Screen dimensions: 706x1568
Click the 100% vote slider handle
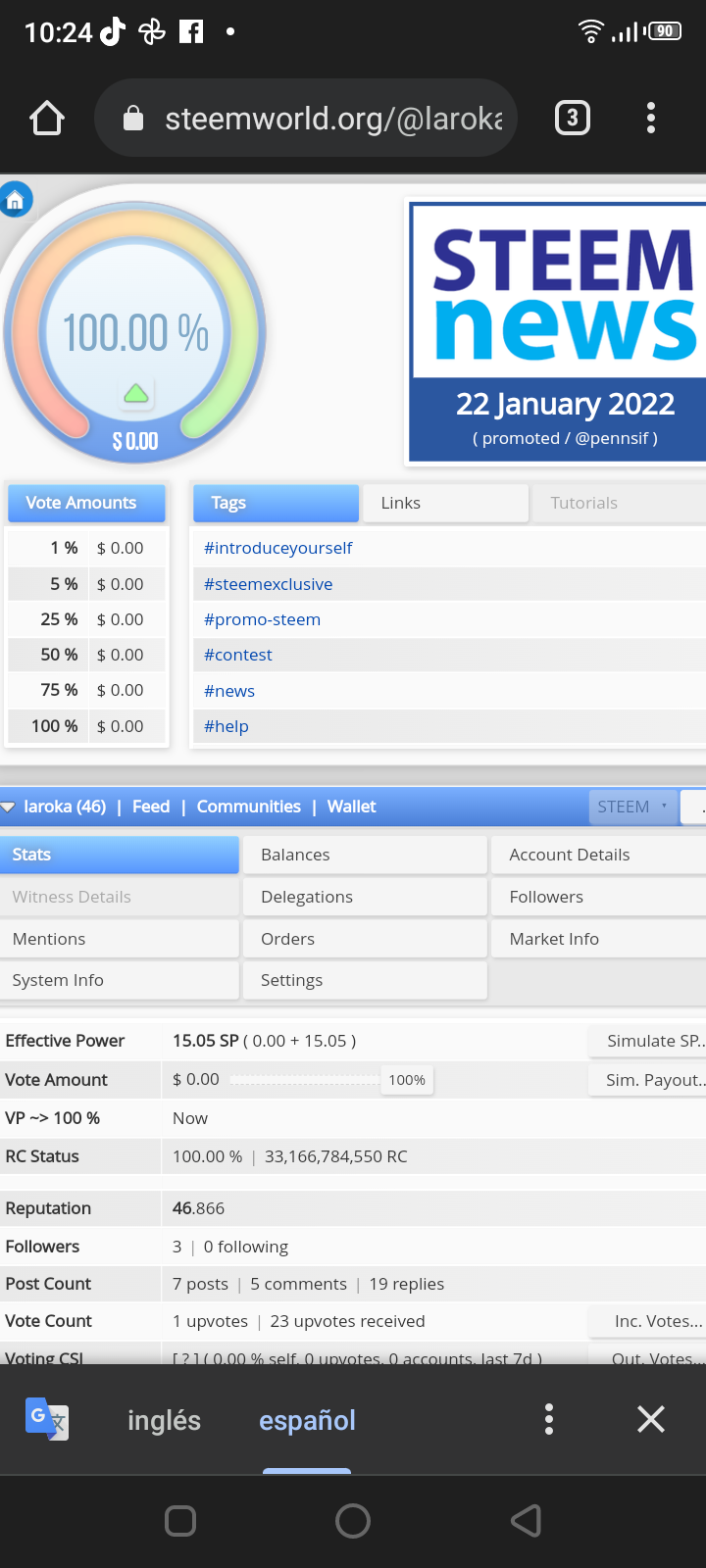click(407, 1080)
